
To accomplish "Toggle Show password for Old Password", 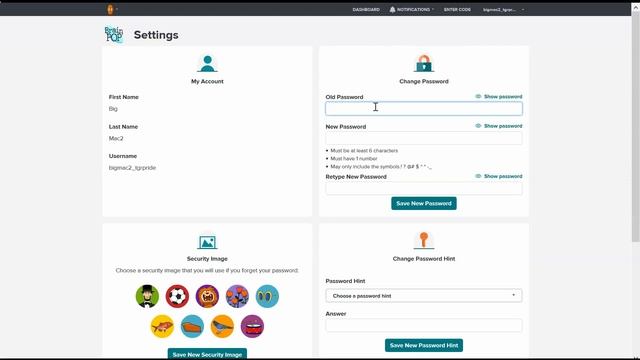I will [x=499, y=97].
